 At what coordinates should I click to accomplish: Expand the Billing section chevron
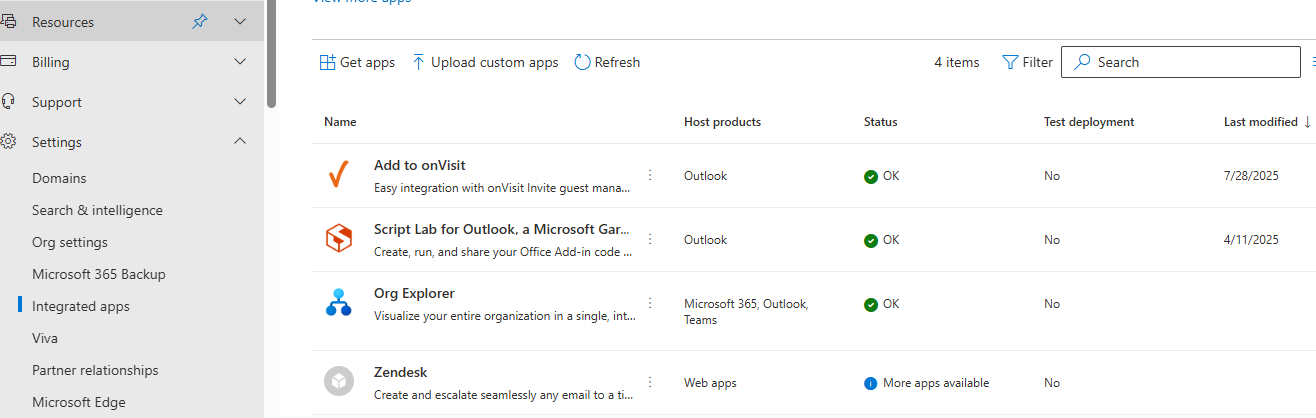tap(240, 61)
